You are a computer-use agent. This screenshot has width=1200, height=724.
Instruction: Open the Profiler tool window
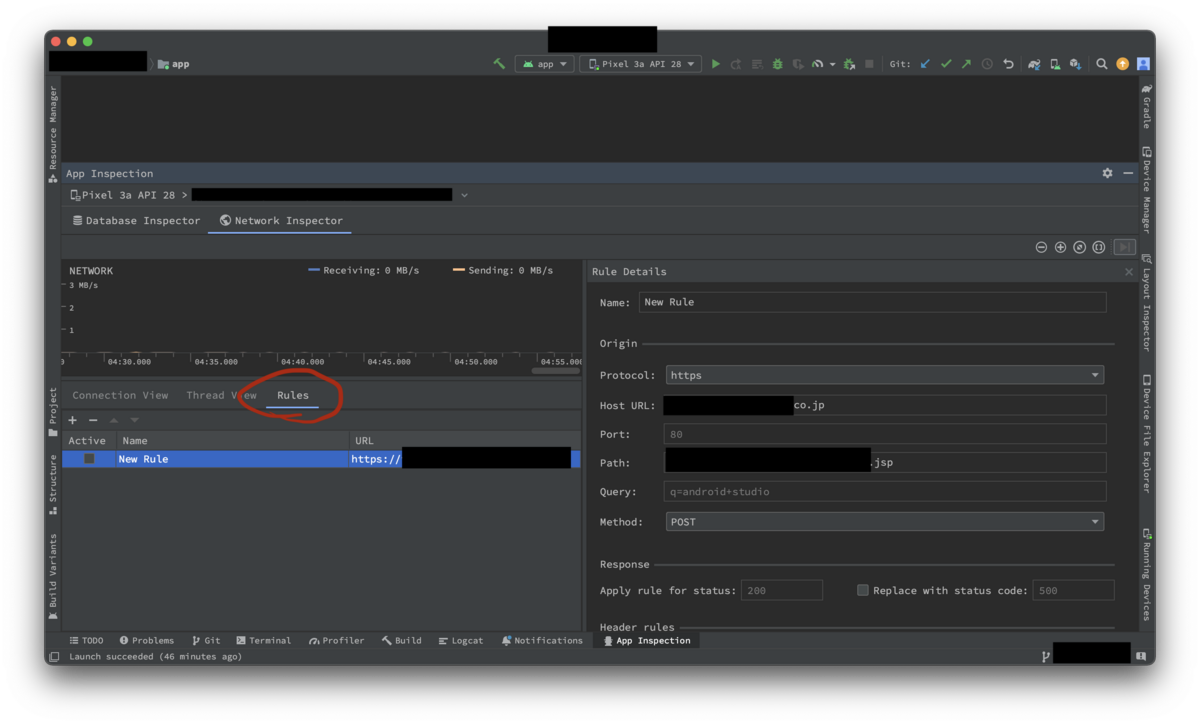(x=336, y=640)
